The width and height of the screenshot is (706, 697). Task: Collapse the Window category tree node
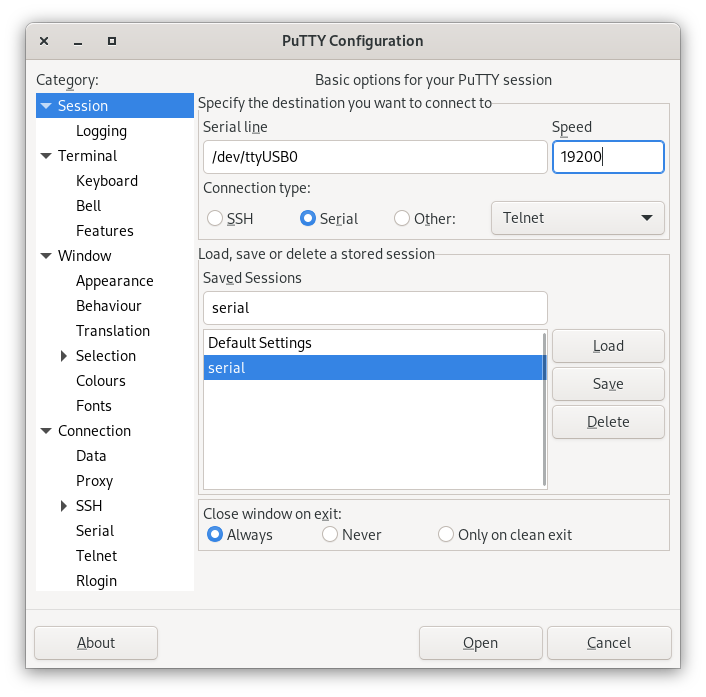tap(46, 256)
